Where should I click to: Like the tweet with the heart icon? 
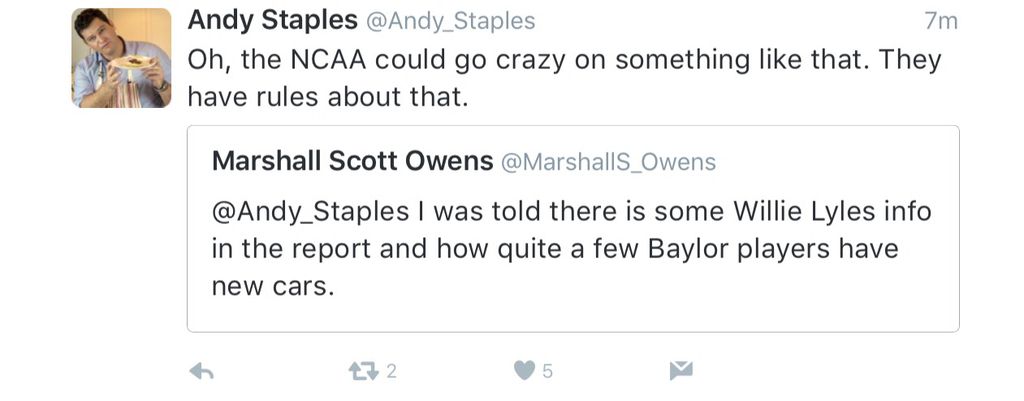[x=524, y=371]
